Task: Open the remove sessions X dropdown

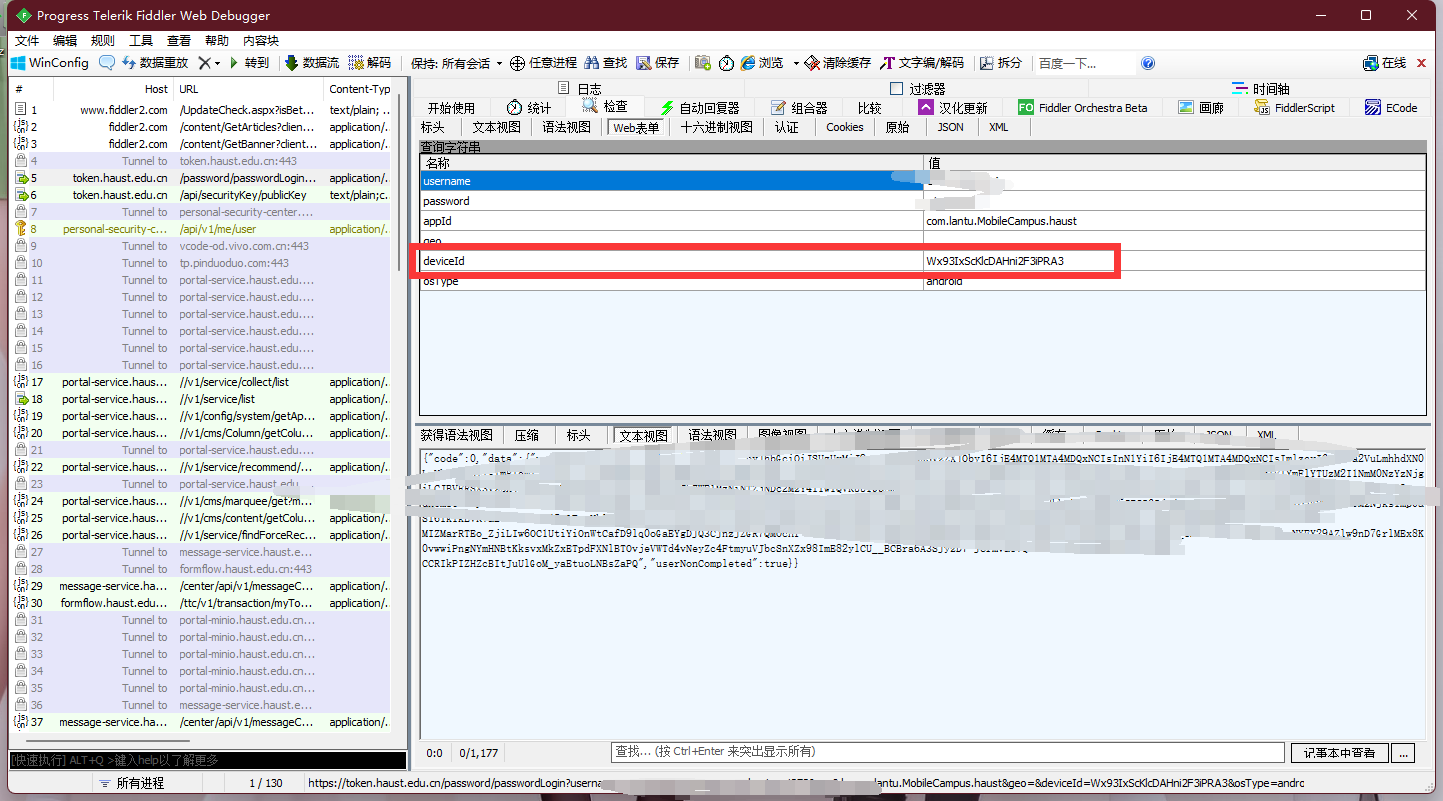Action: click(208, 63)
